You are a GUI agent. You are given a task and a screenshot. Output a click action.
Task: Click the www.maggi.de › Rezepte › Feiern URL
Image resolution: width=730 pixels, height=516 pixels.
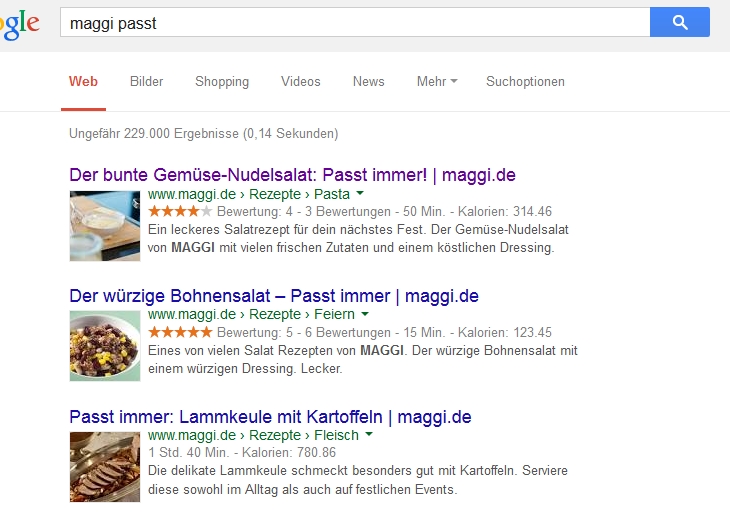[x=251, y=314]
